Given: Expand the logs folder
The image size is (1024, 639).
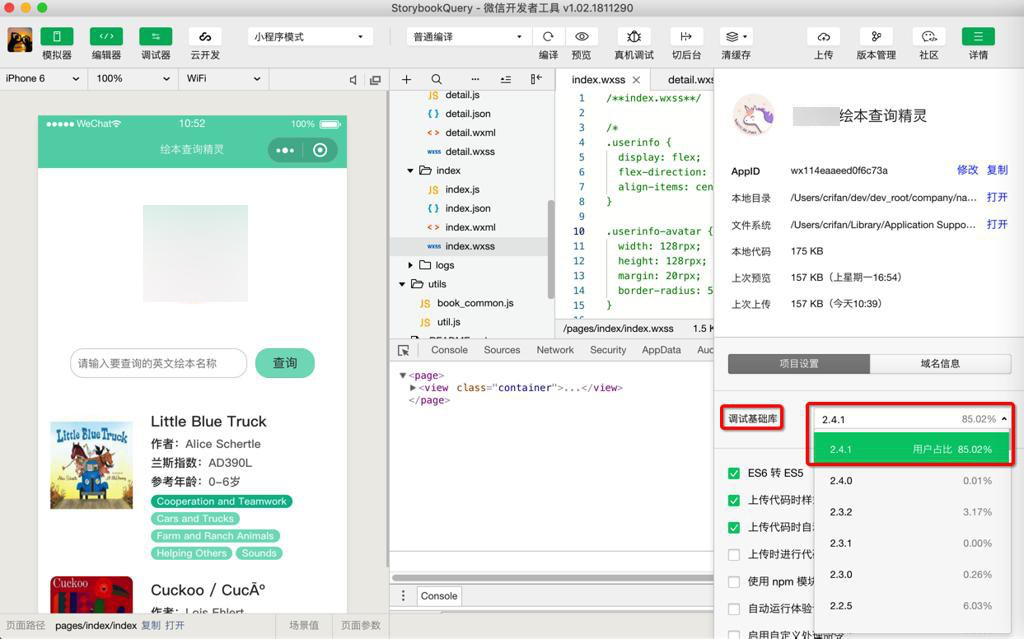Looking at the screenshot, I should click(410, 265).
